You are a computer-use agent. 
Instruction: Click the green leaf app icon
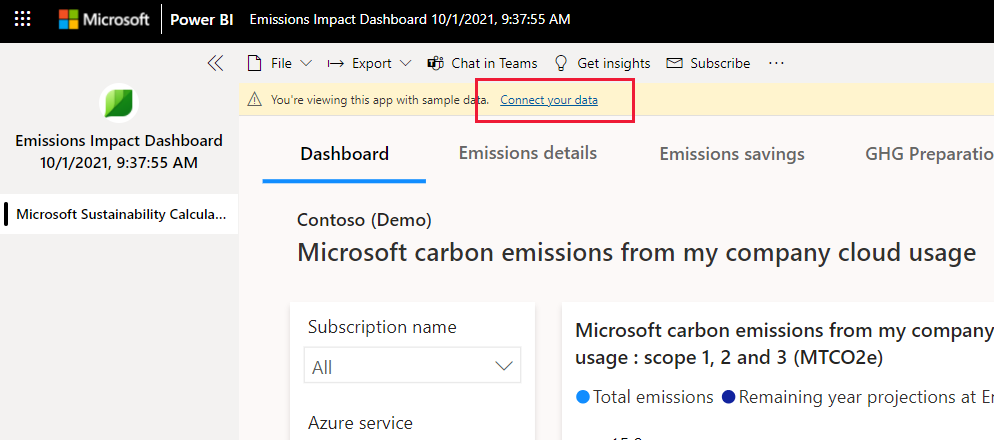click(x=119, y=103)
